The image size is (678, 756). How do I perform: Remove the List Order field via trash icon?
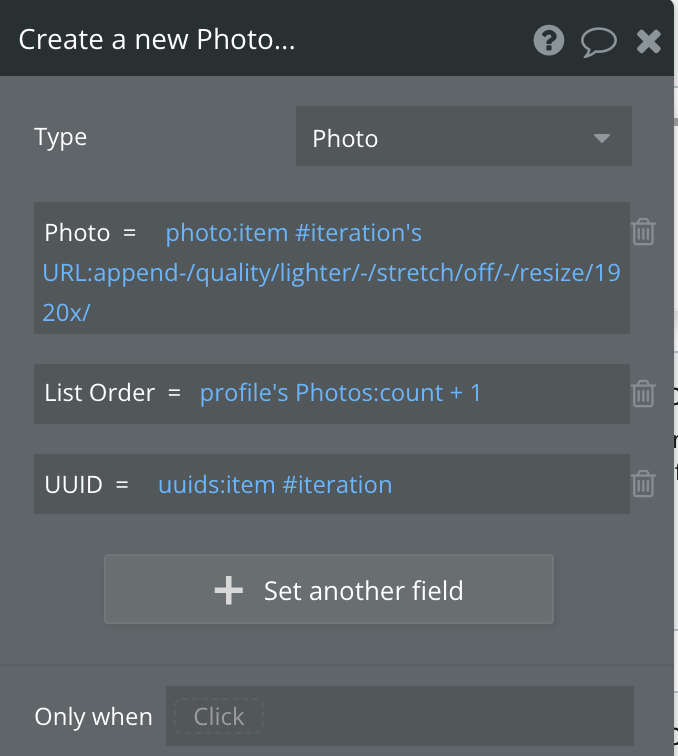[643, 393]
